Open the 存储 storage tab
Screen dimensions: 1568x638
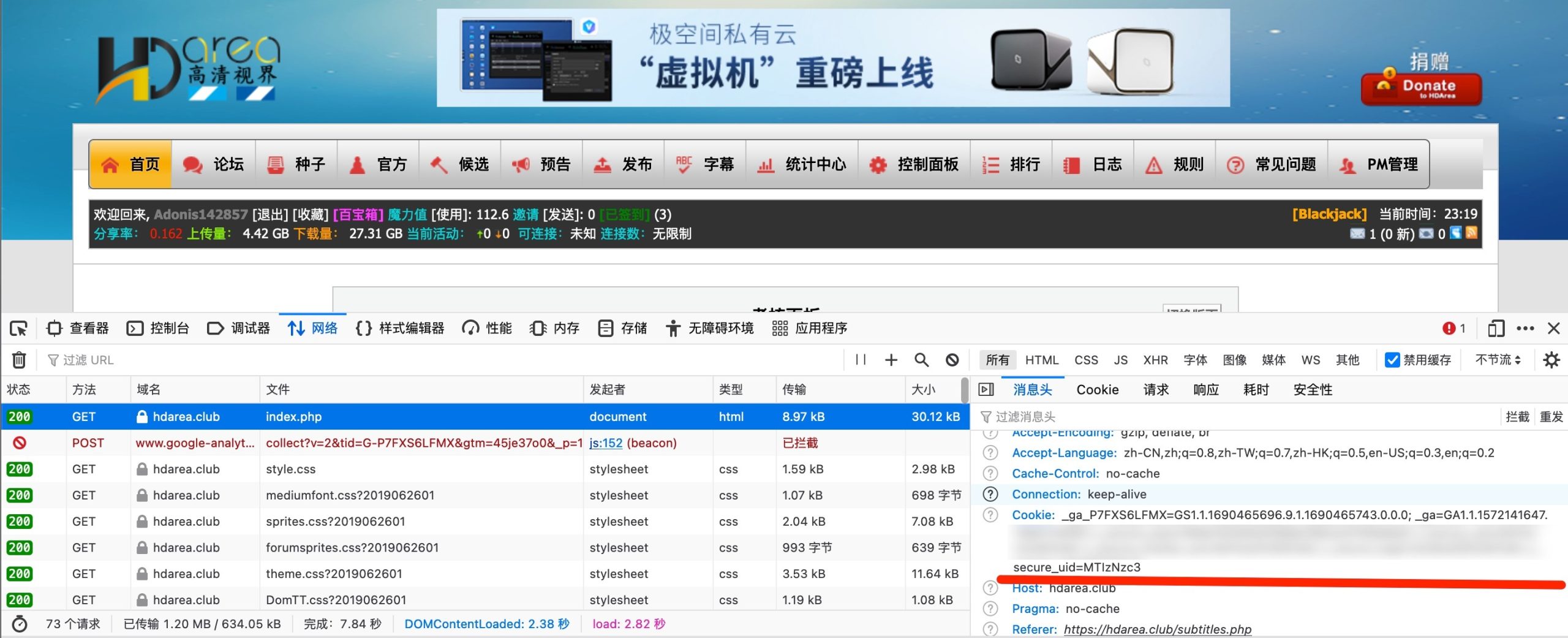coord(622,328)
